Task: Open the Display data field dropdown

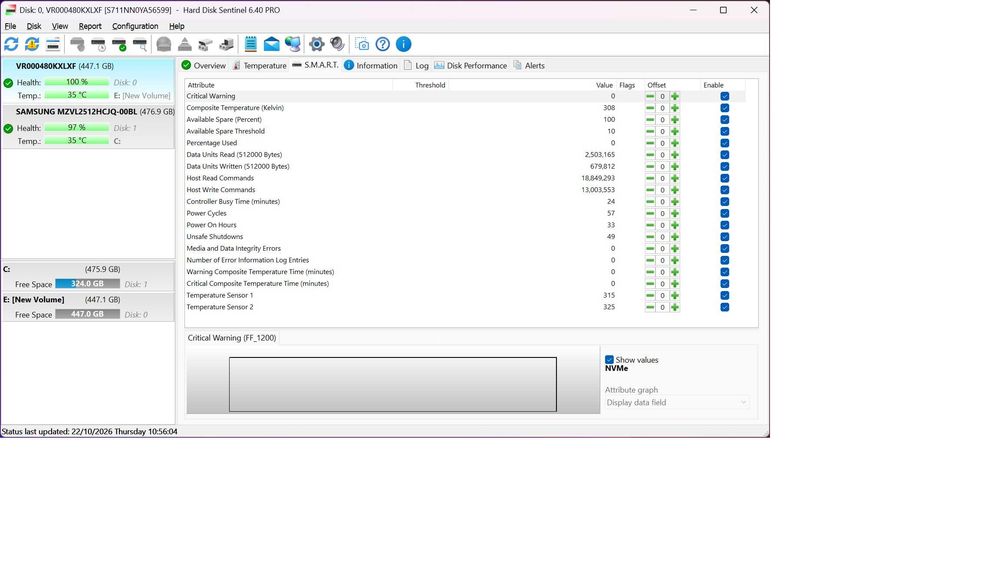Action: point(676,402)
